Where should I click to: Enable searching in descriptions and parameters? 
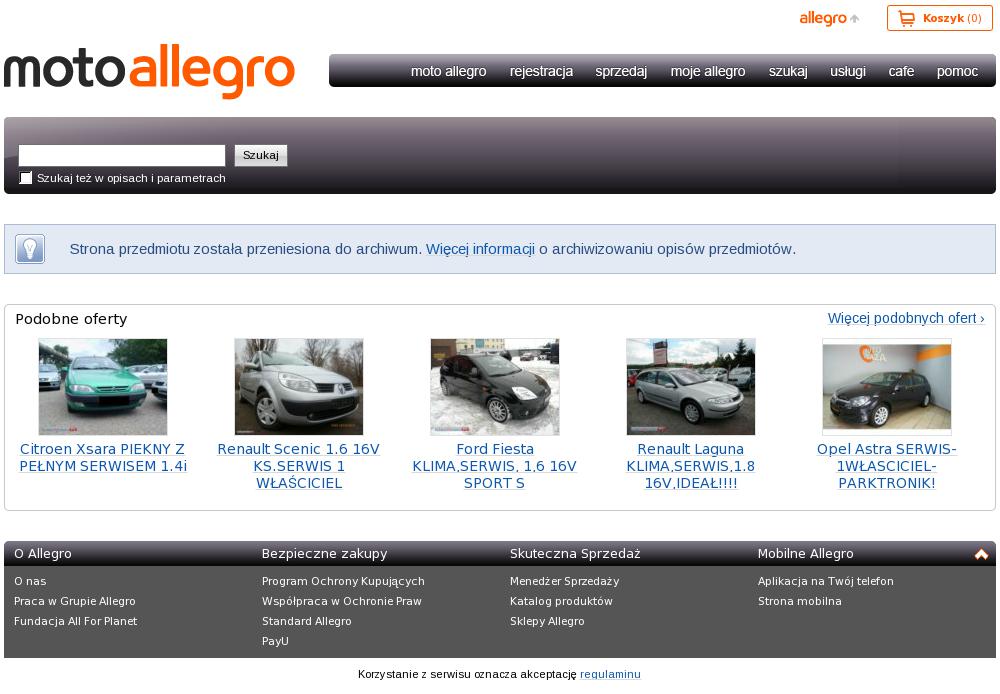[26, 178]
